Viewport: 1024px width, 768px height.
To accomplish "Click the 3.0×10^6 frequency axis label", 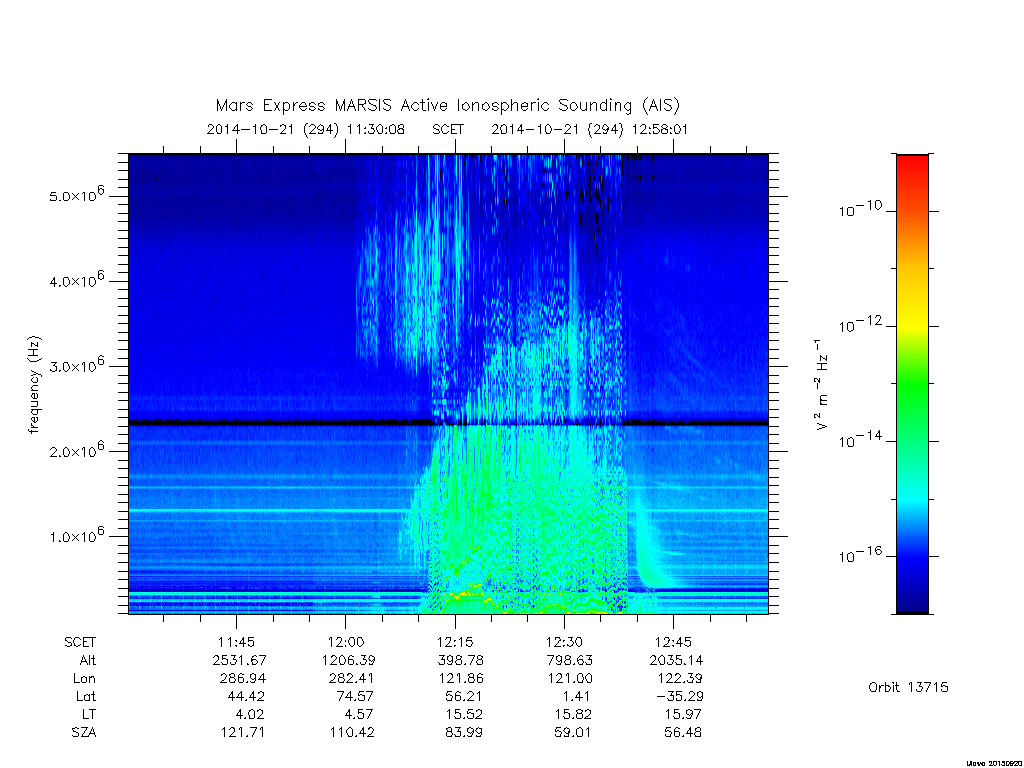I will [76, 364].
